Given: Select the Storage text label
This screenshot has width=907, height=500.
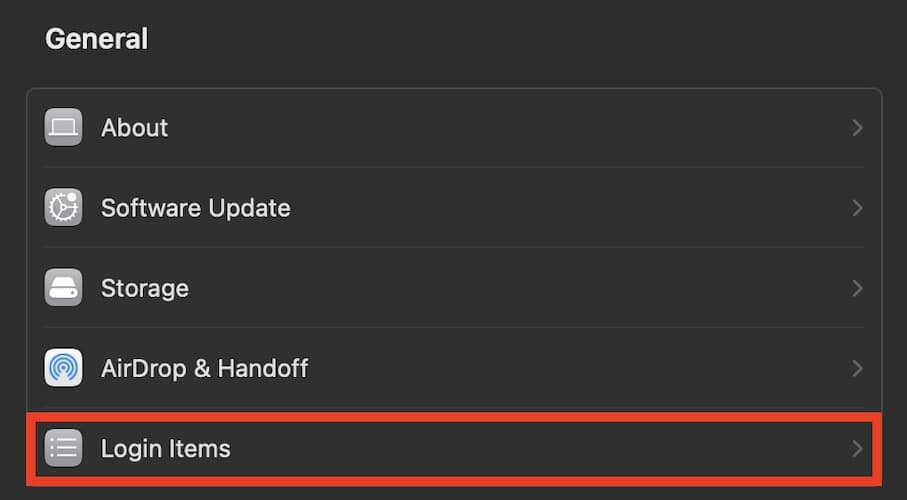Looking at the screenshot, I should pyautogui.click(x=144, y=288).
